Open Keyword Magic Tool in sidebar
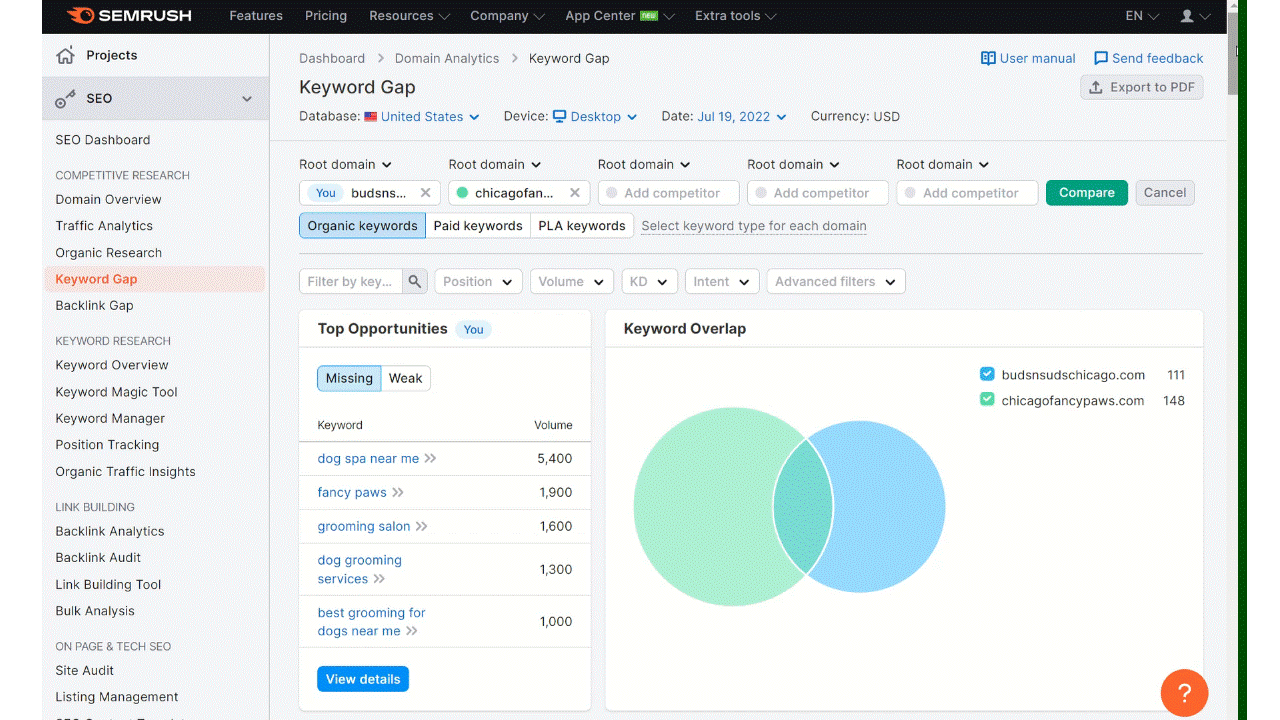The image size is (1280, 720). pyautogui.click(x=116, y=392)
